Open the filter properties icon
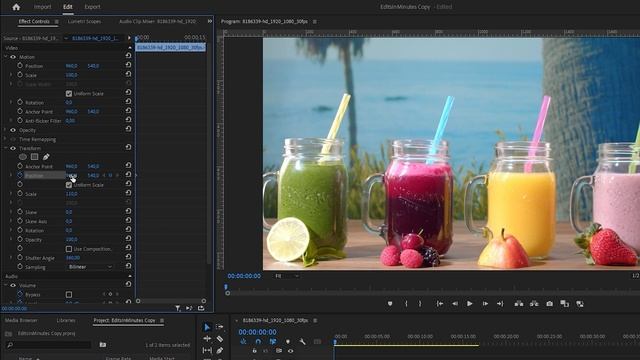 point(178,309)
